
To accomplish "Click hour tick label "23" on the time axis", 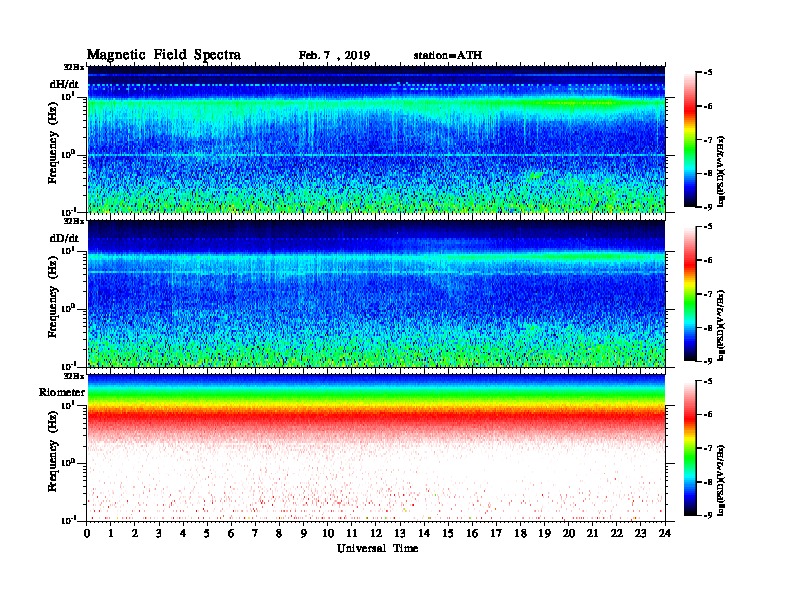I will (x=640, y=534).
